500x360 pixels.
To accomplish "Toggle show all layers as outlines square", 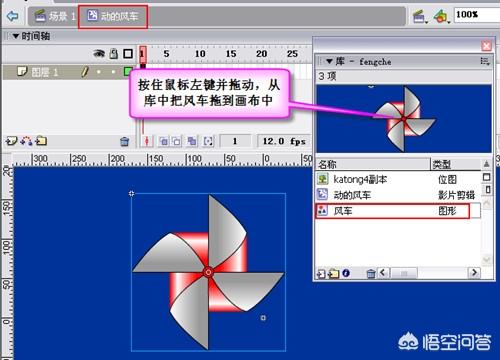I will (128, 53).
